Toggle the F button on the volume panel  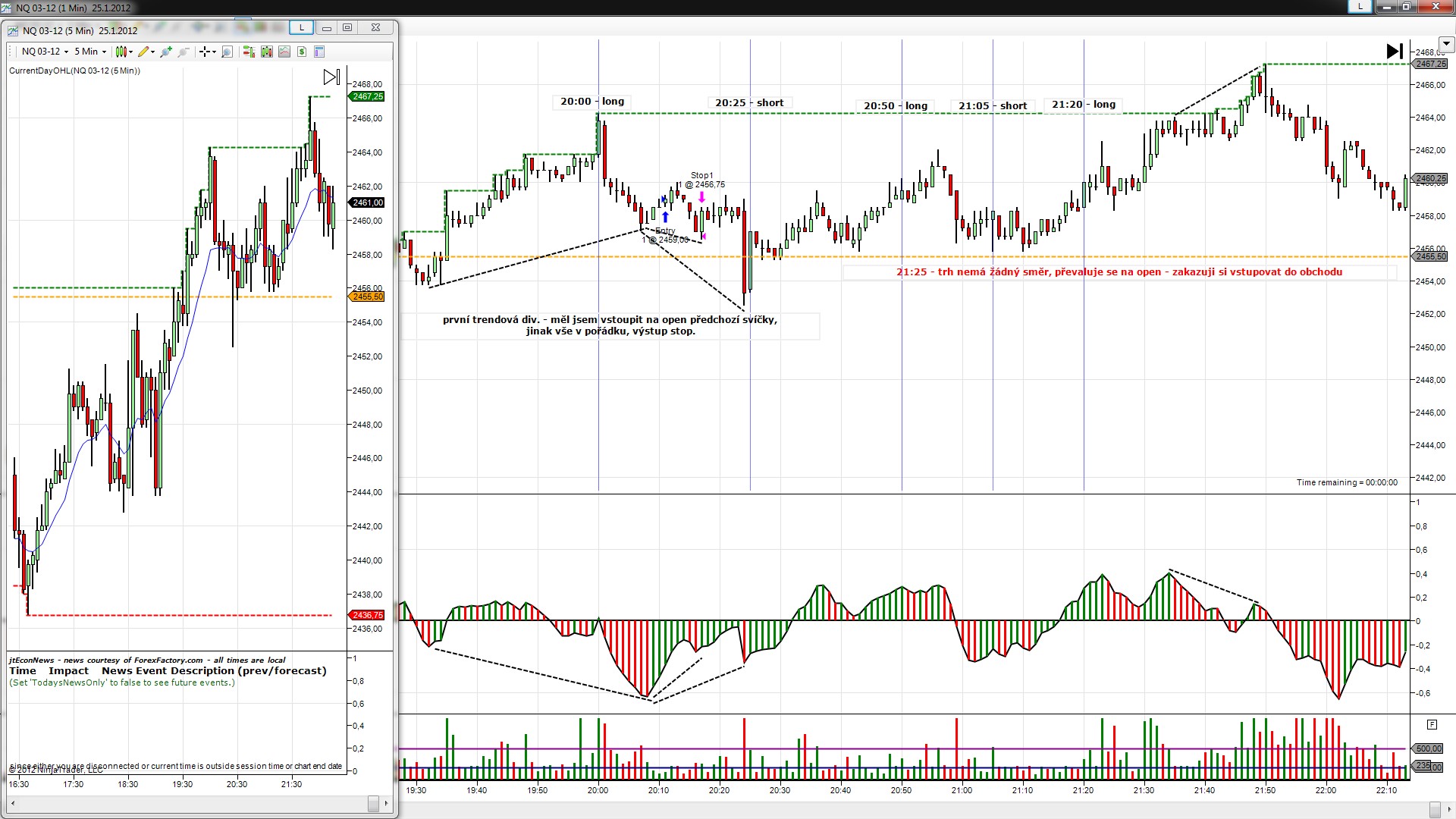click(1432, 724)
